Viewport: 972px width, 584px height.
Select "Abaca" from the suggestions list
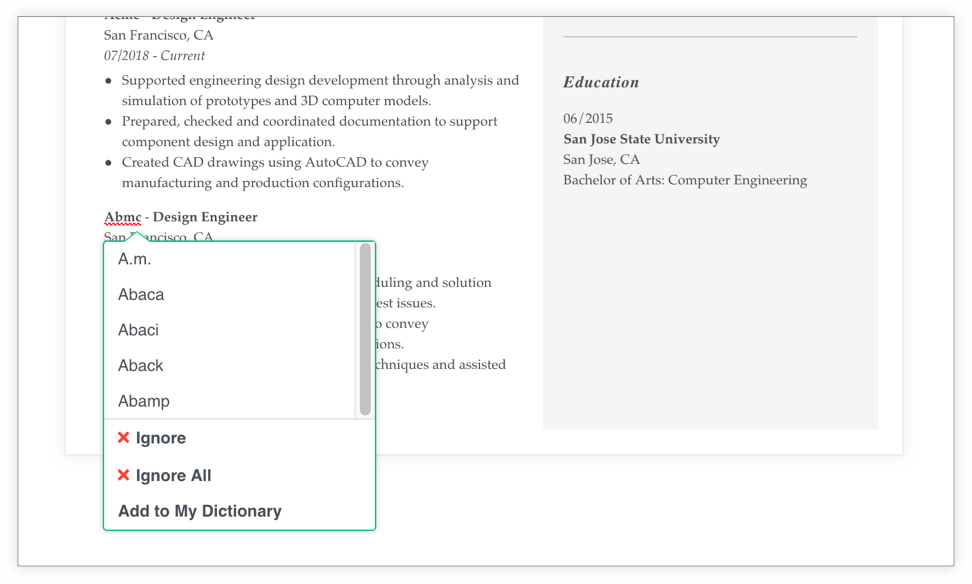[x=141, y=295]
